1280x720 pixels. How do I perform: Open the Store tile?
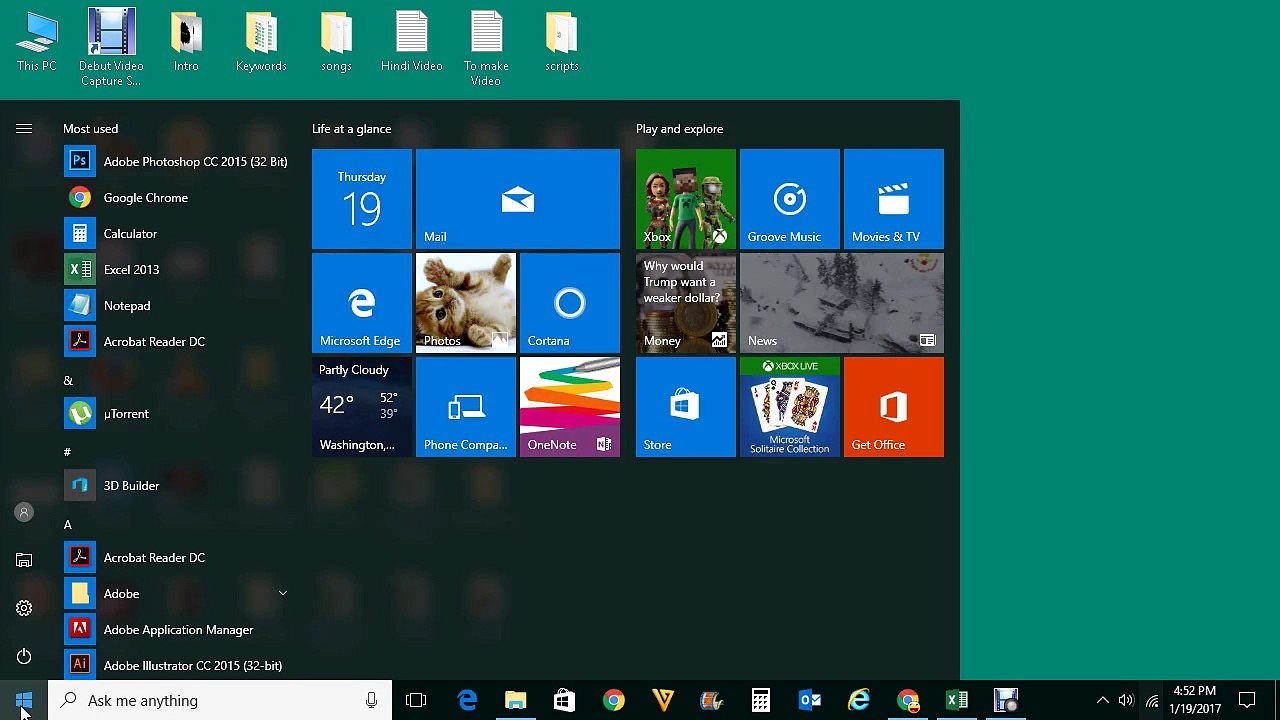pyautogui.click(x=686, y=407)
